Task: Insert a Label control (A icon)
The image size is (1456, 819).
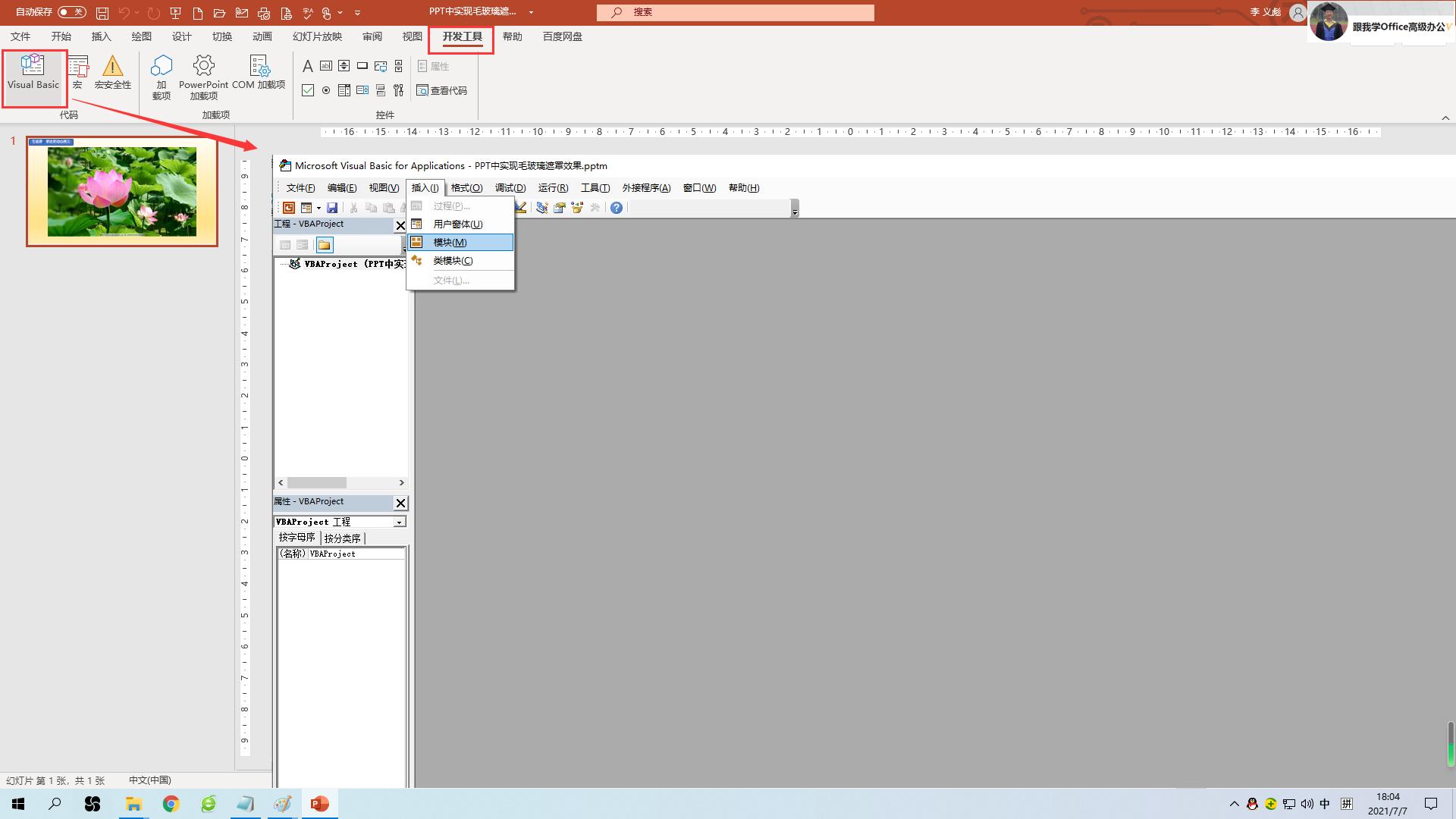Action: pos(307,67)
